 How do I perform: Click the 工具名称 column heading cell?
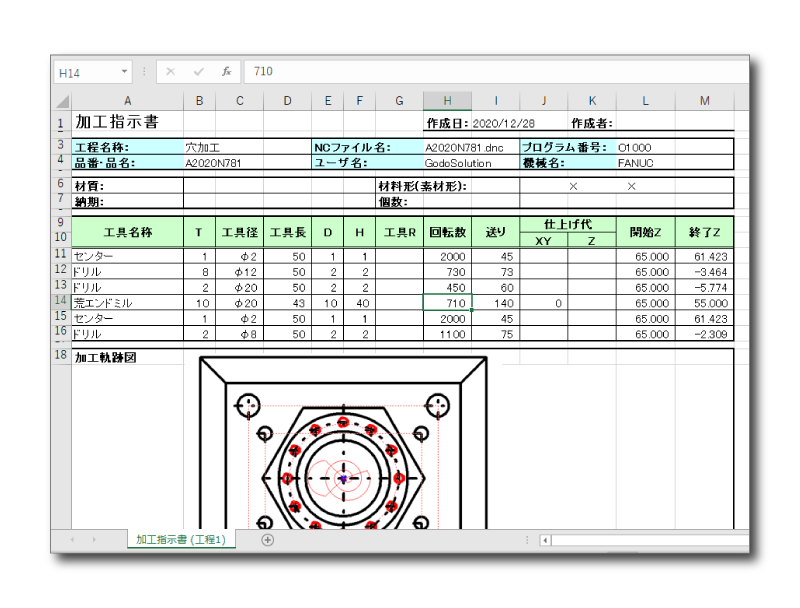click(x=128, y=232)
